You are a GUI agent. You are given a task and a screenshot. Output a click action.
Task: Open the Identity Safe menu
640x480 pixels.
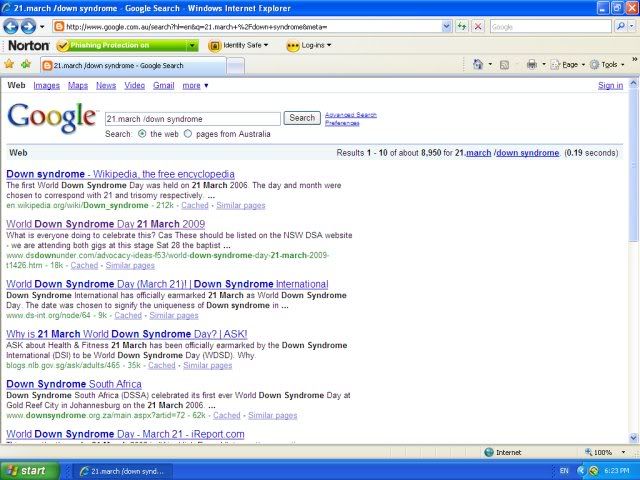(246, 45)
